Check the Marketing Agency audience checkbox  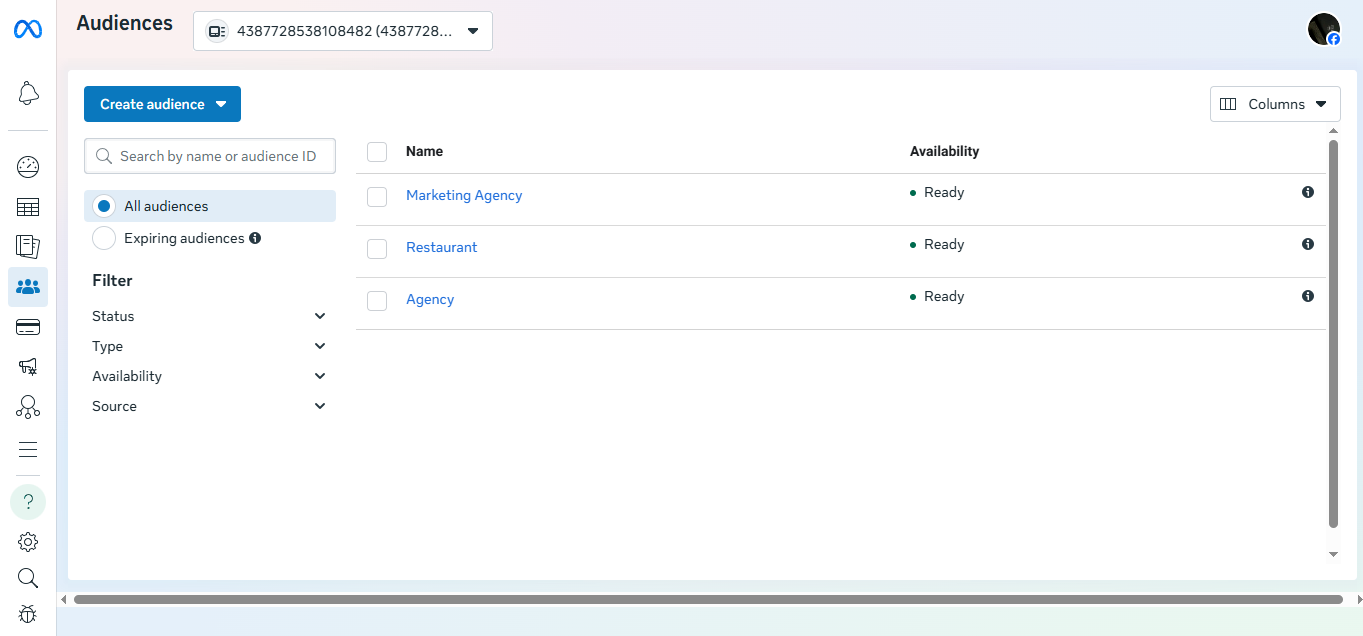click(x=377, y=197)
